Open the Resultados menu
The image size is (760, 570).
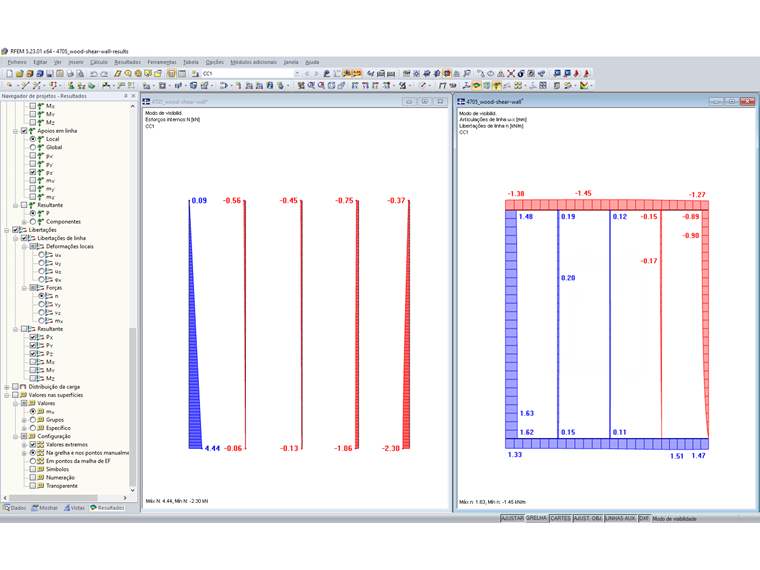tap(127, 62)
